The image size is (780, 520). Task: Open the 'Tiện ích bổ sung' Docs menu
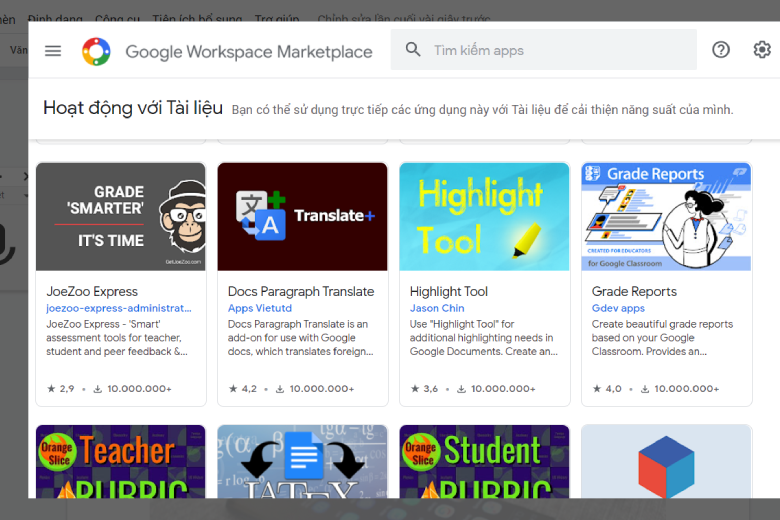click(197, 18)
